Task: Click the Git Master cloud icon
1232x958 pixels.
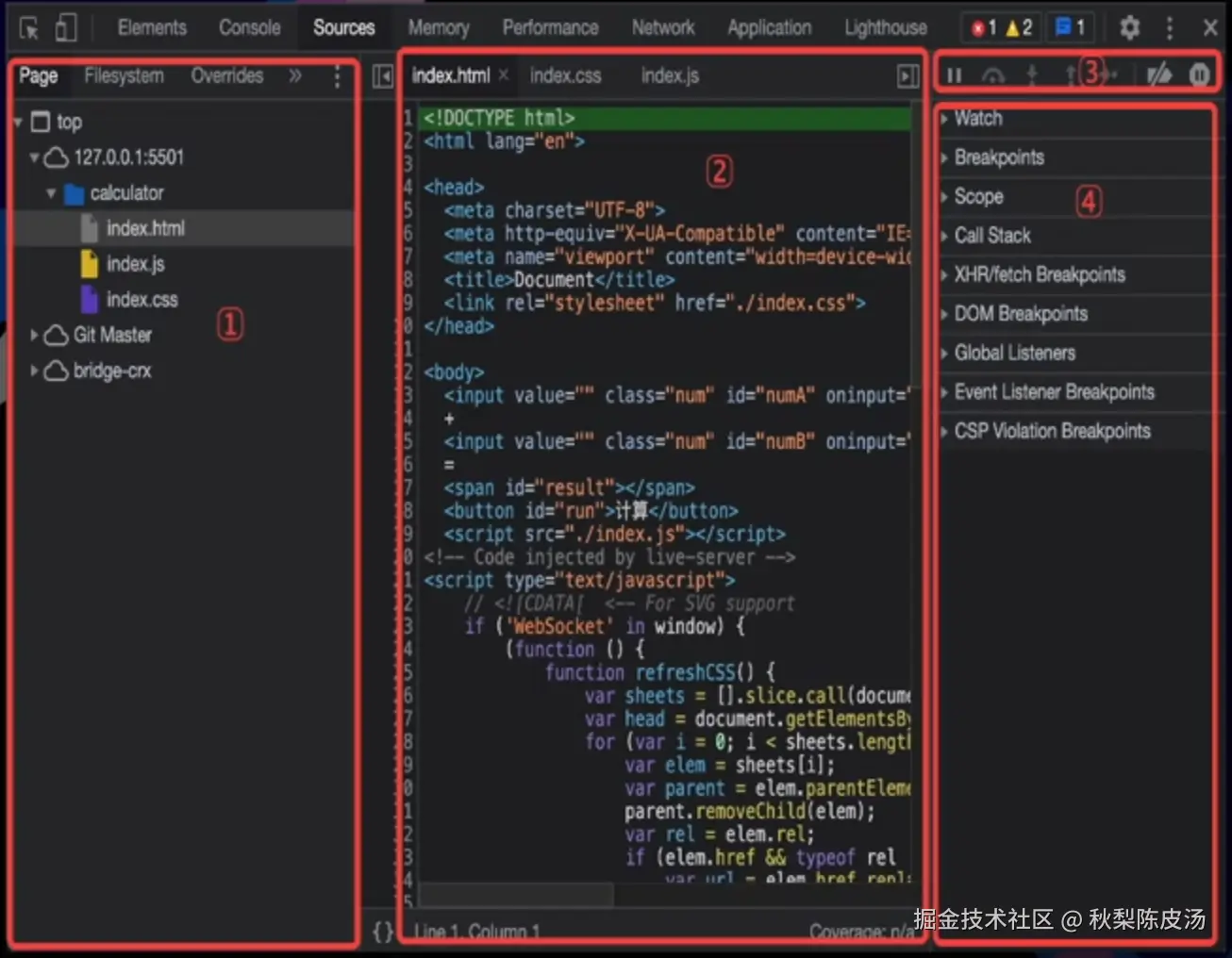Action: (x=57, y=336)
